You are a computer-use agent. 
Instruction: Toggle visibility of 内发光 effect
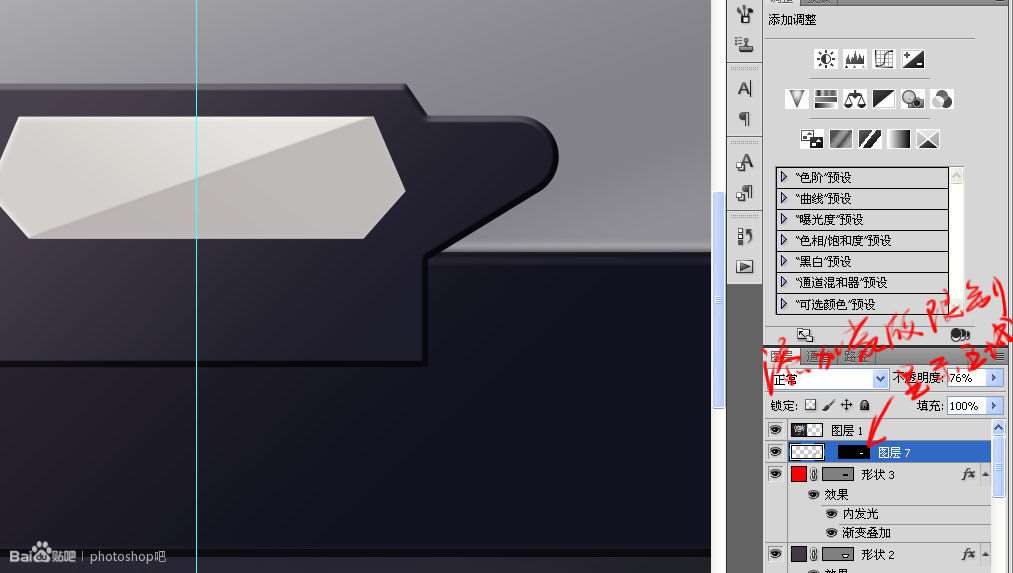831,514
